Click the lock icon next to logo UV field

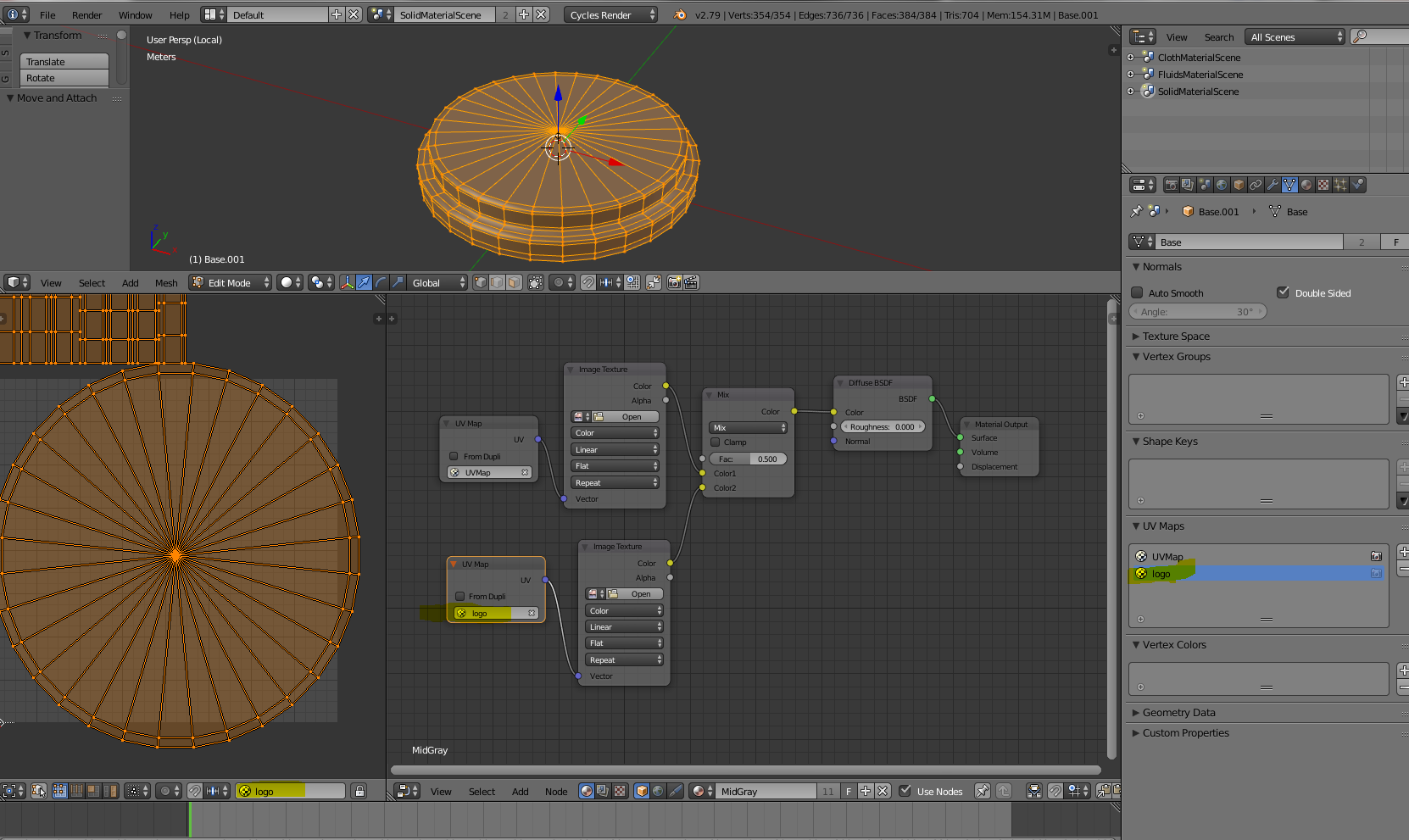pos(359,791)
